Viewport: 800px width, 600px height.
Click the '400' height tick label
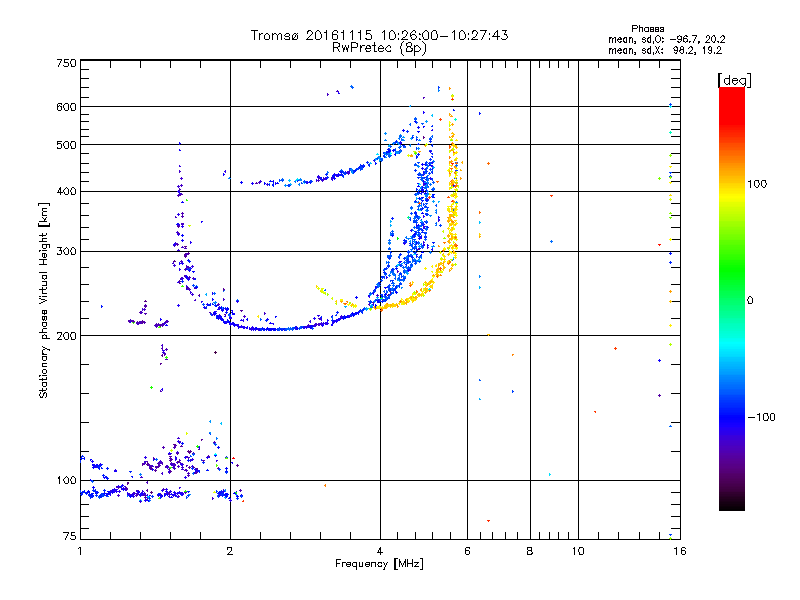click(66, 192)
